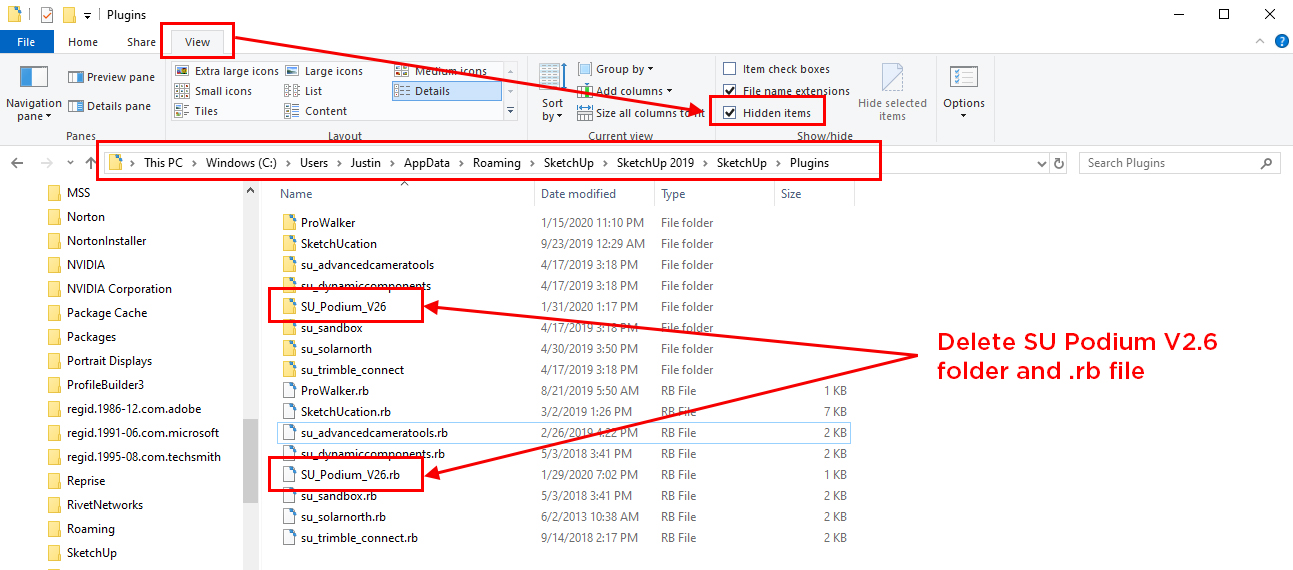Click Hide selected items
Viewport: 1293px width, 570px height.
click(x=892, y=92)
